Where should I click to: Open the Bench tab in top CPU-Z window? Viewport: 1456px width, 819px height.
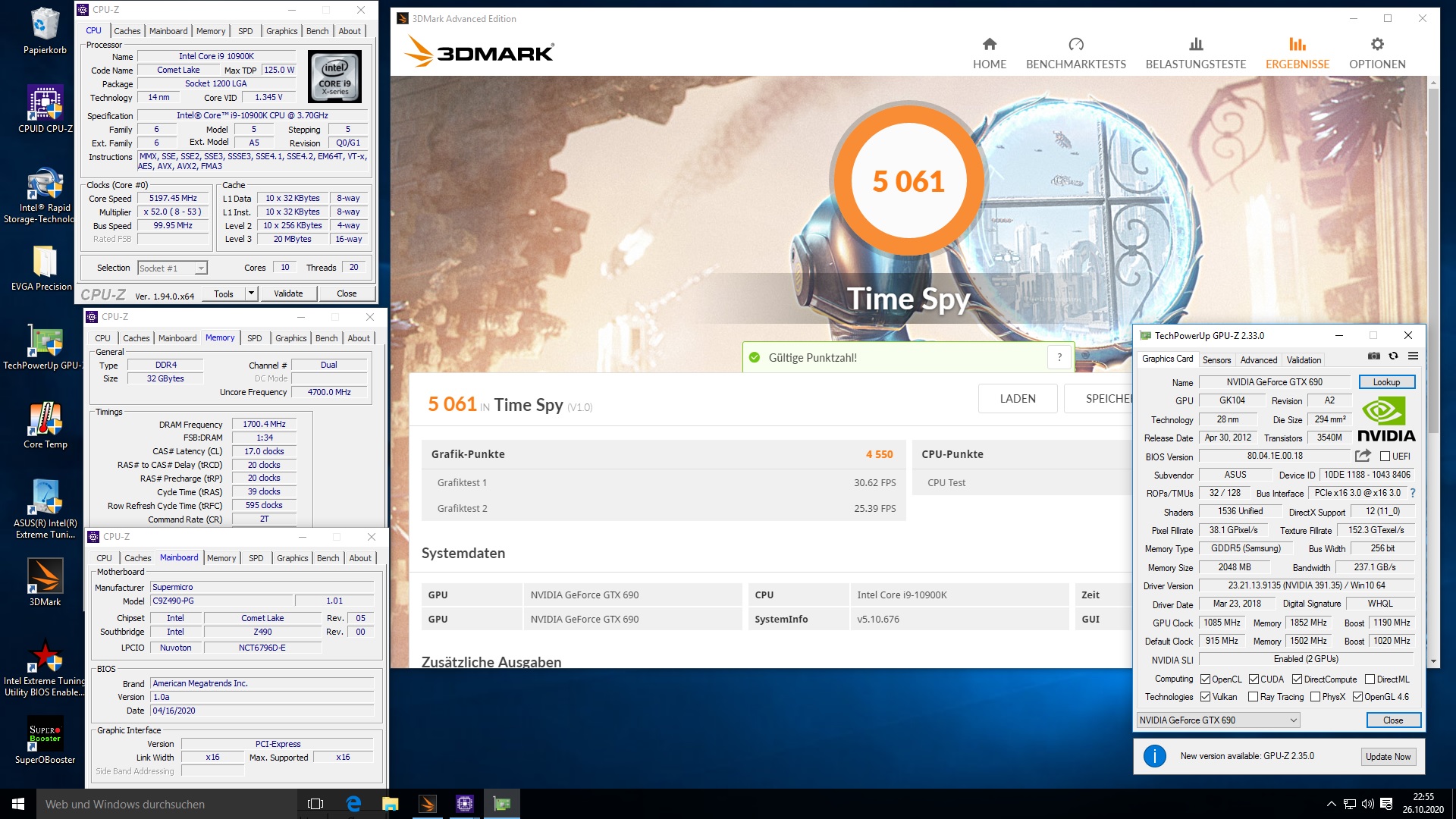(317, 31)
